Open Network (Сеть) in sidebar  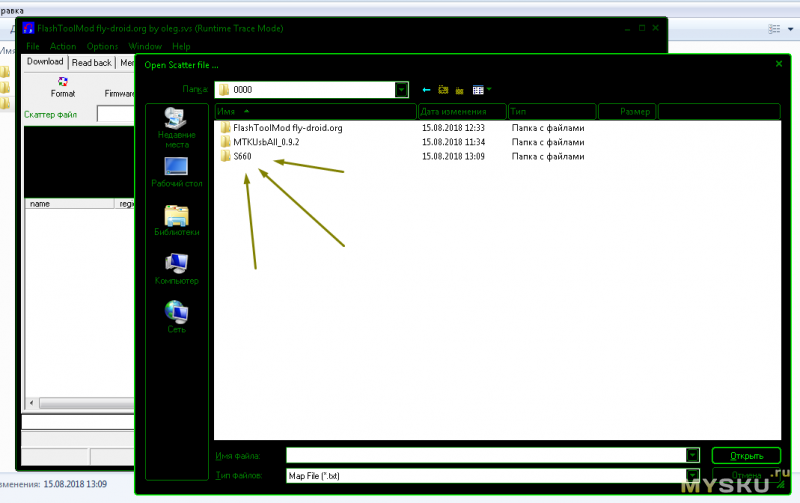(176, 317)
